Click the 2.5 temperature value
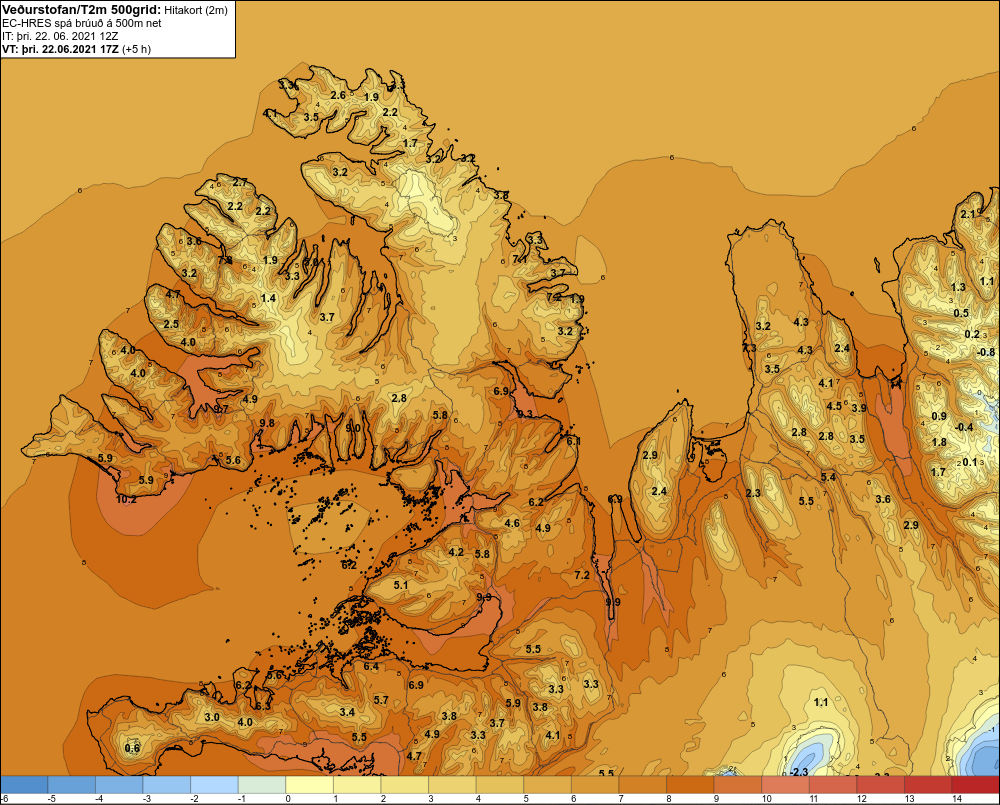This screenshot has height=805, width=1000. [171, 324]
